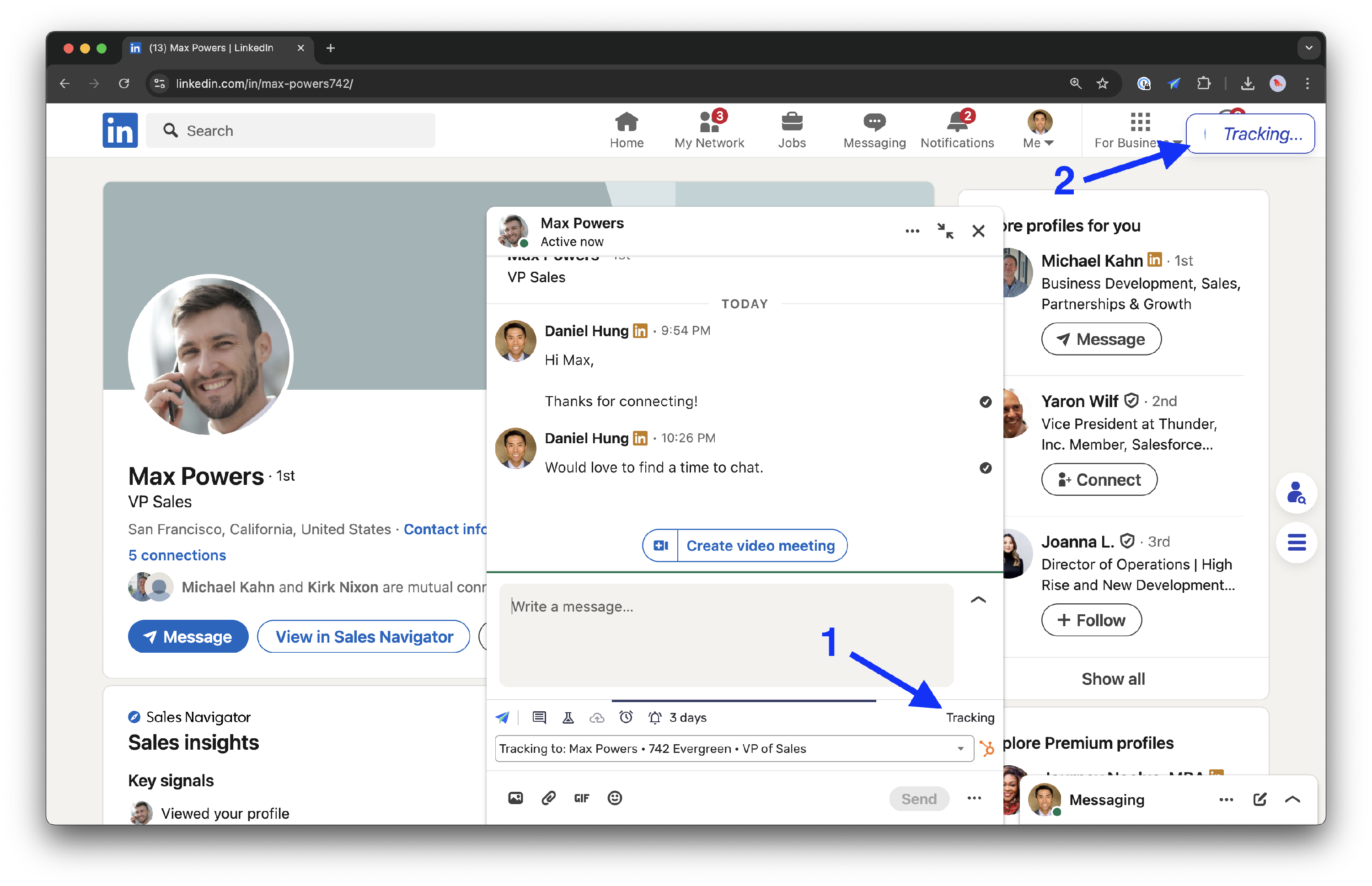
Task: Go to the Jobs nav item
Action: pyautogui.click(x=792, y=130)
